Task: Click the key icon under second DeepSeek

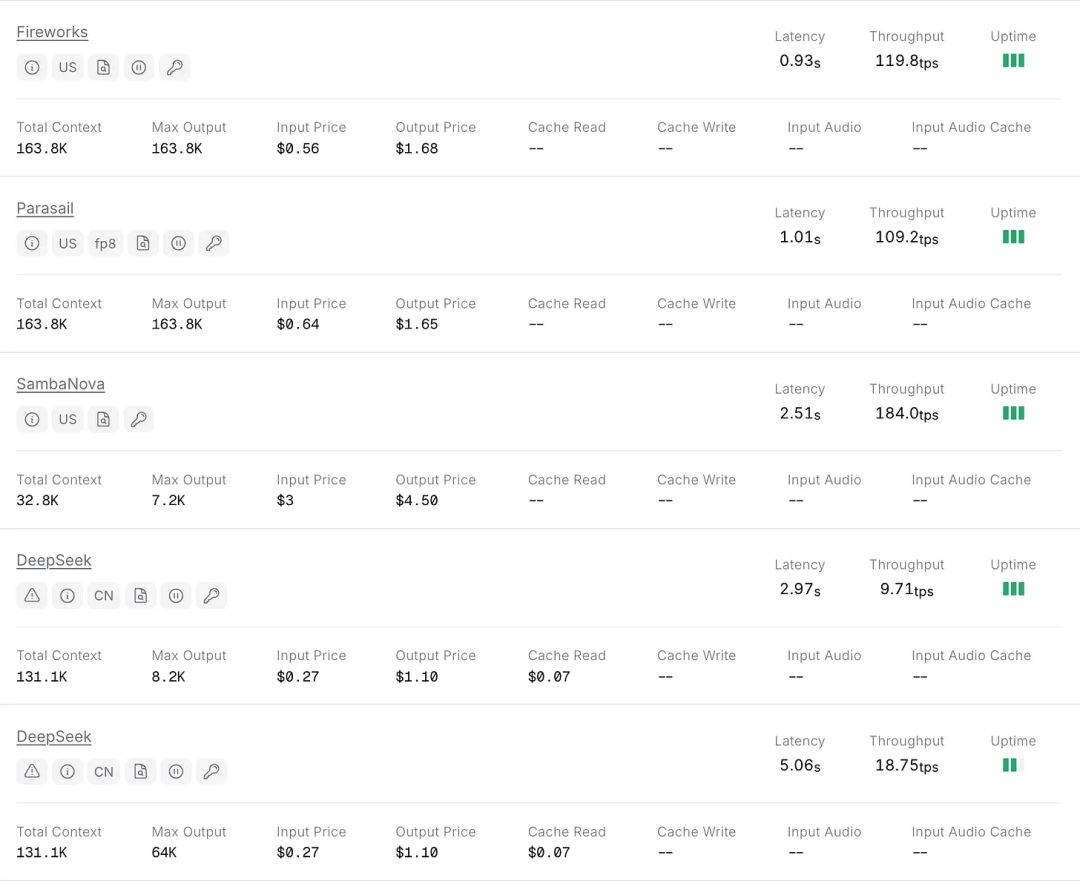Action: click(x=211, y=772)
